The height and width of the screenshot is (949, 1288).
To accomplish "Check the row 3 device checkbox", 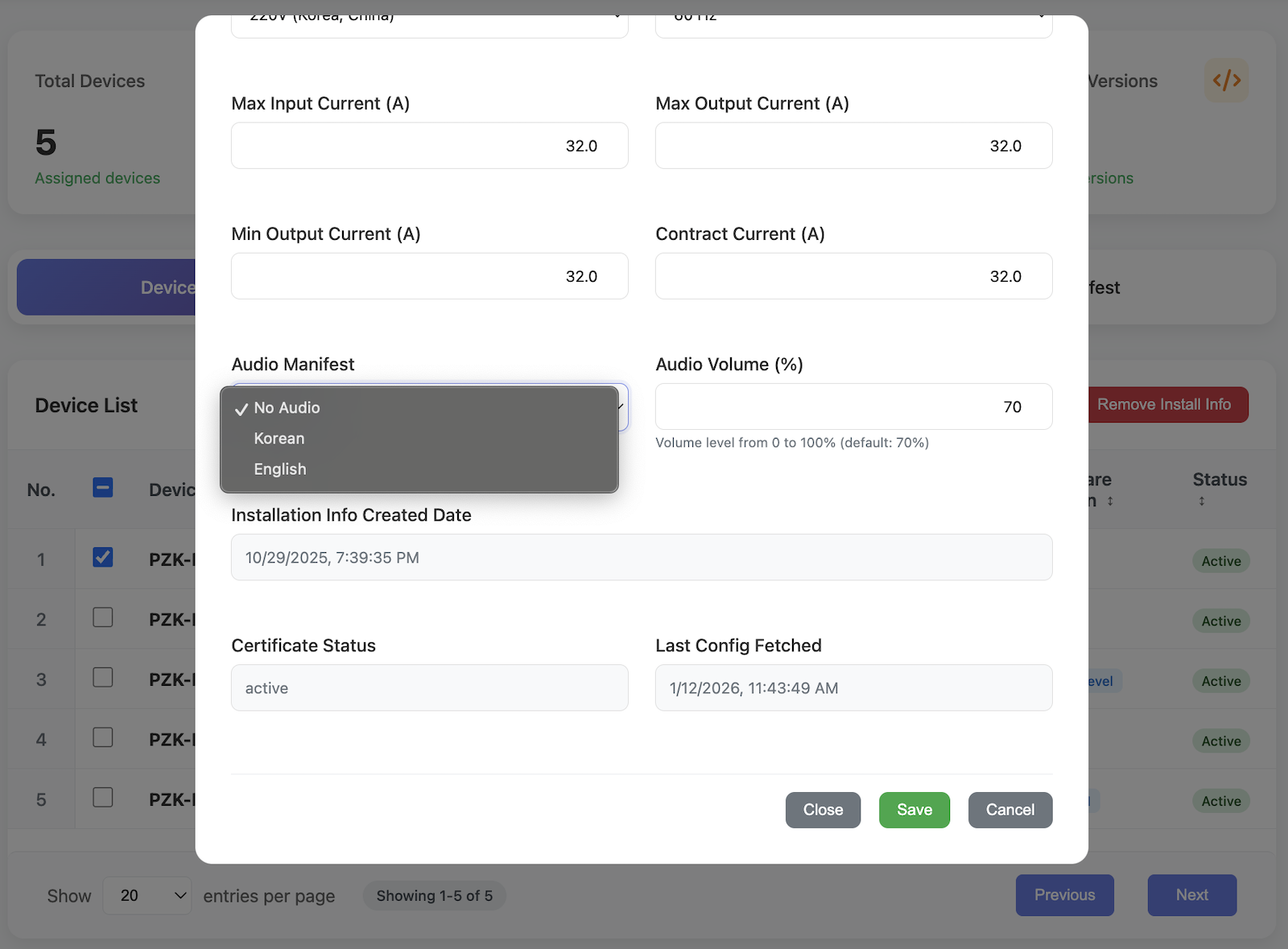I will (x=103, y=678).
